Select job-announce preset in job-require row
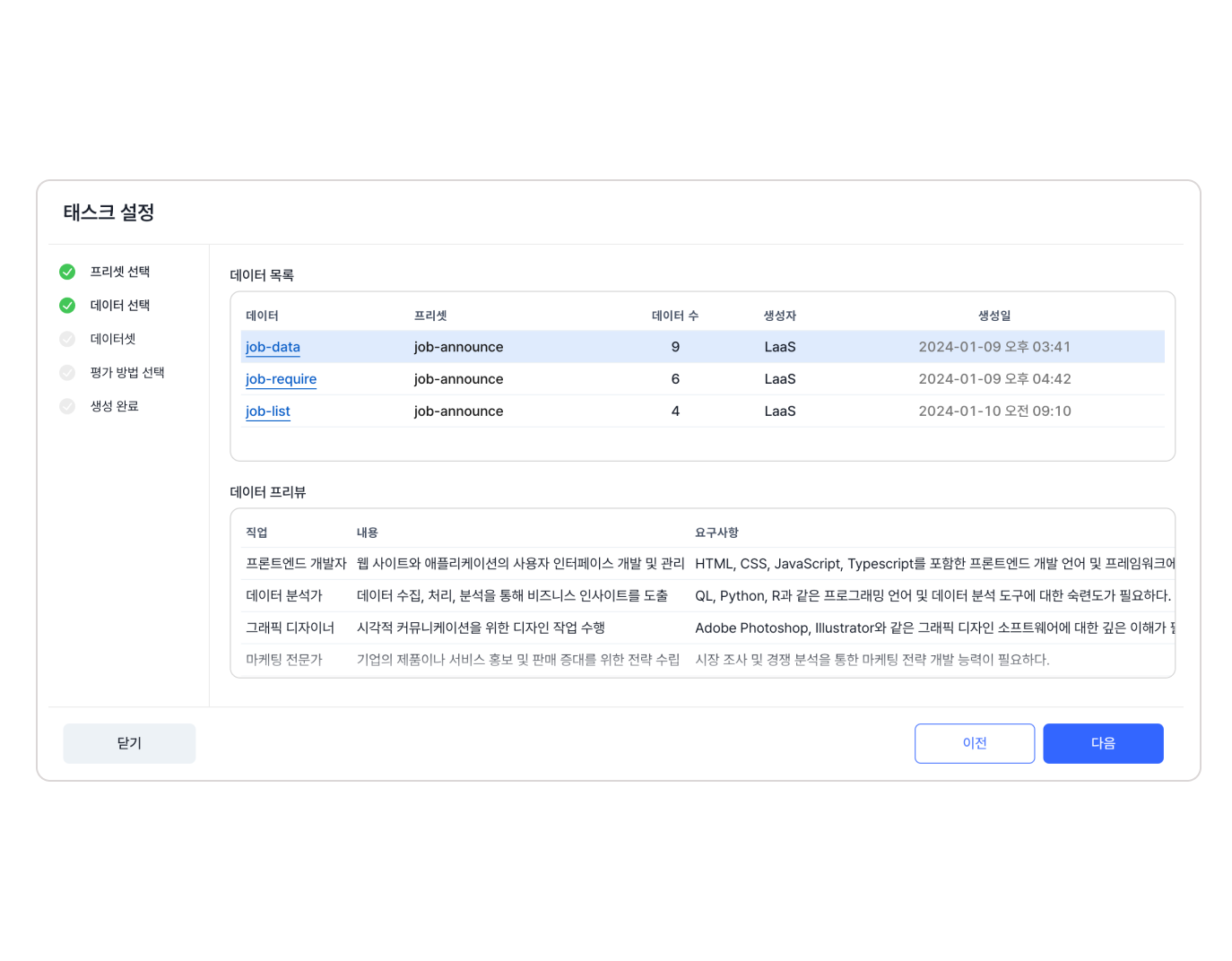The width and height of the screenshot is (1232, 961). [458, 379]
